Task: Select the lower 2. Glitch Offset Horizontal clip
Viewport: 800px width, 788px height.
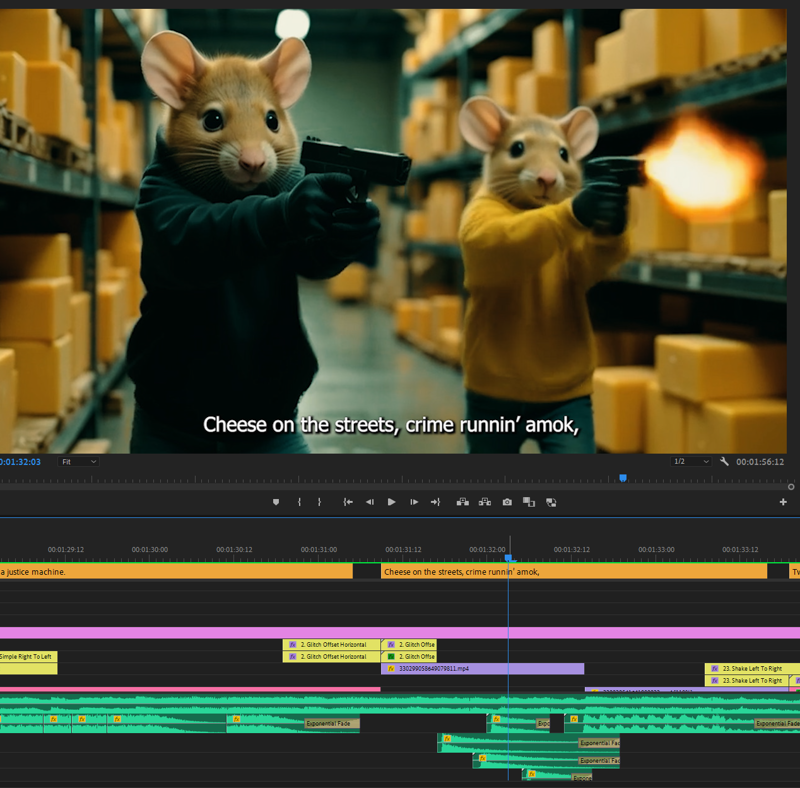Action: click(x=332, y=656)
